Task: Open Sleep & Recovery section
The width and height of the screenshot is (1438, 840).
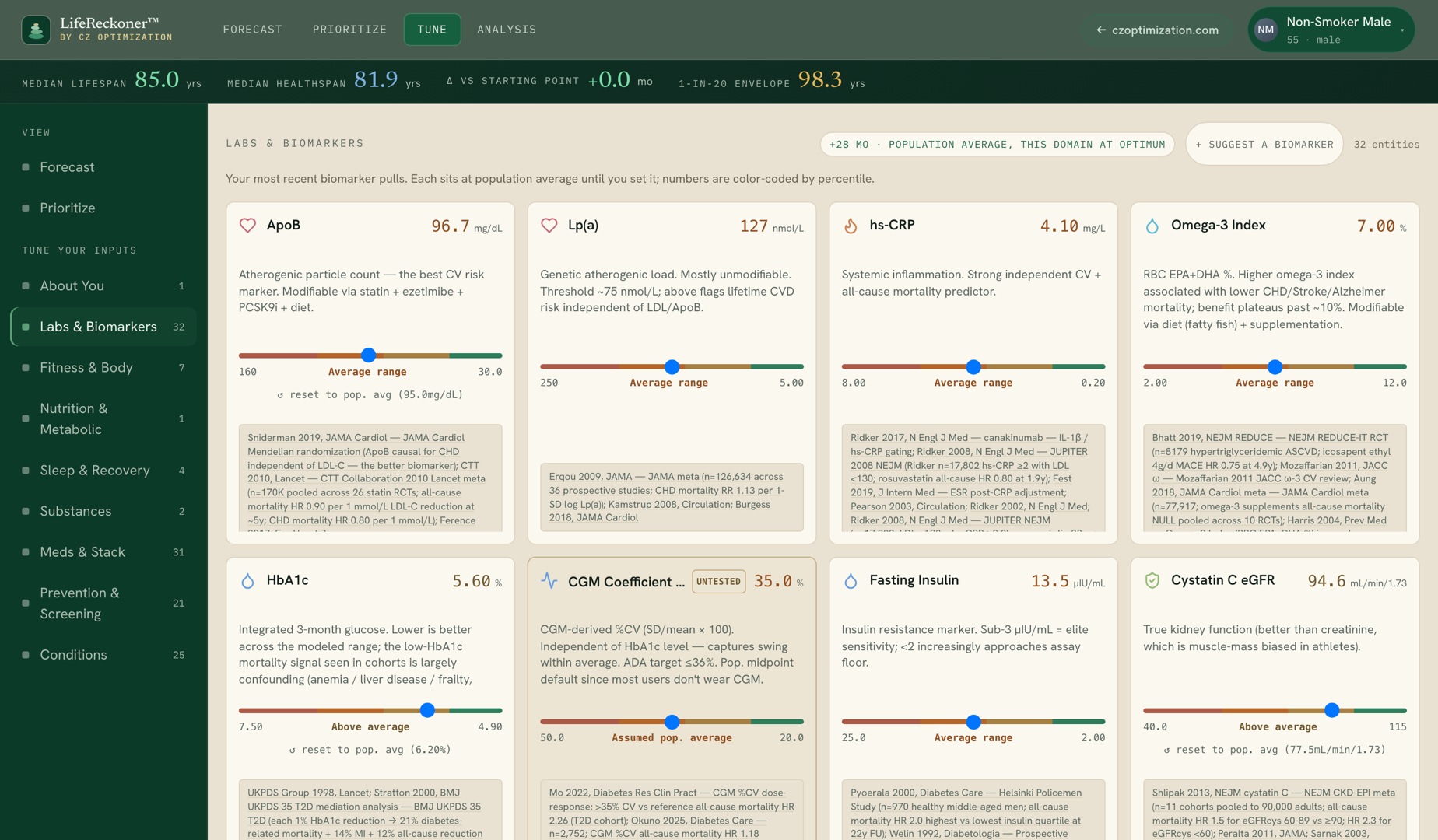Action: pos(103,470)
